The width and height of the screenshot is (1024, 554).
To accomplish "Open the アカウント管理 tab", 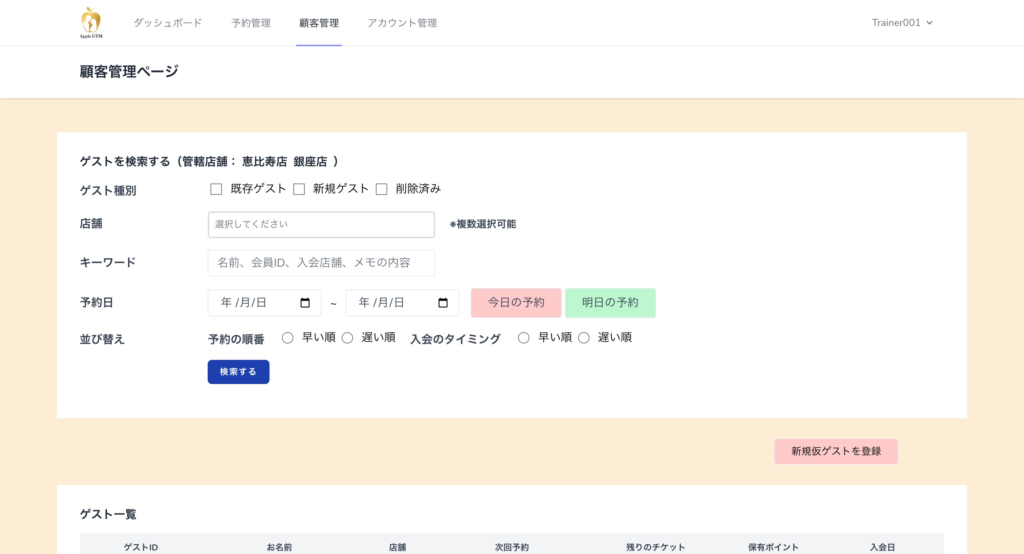I will pyautogui.click(x=402, y=22).
